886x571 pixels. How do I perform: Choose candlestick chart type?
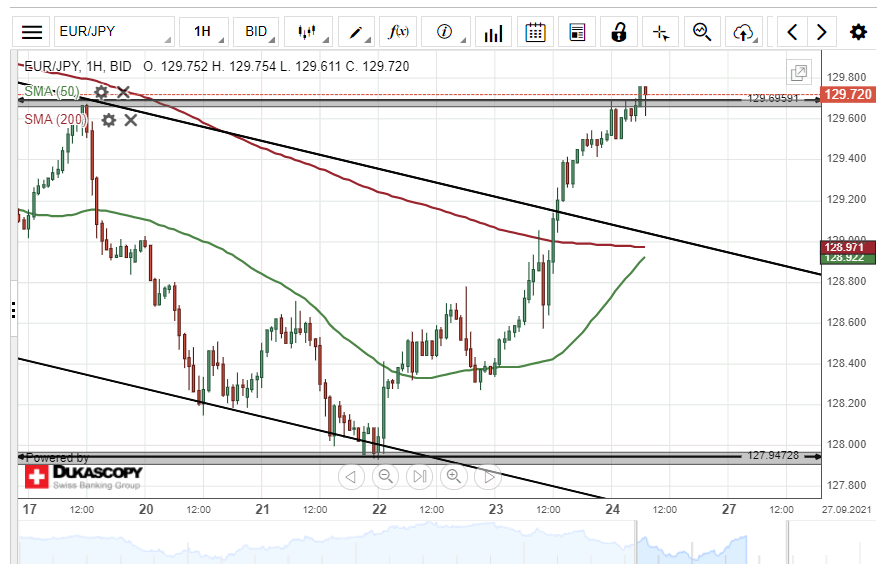coord(308,32)
